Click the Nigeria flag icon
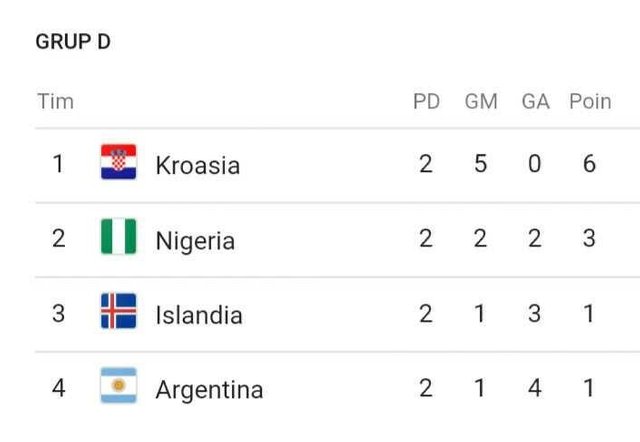The height and width of the screenshot is (442, 640). click(119, 238)
